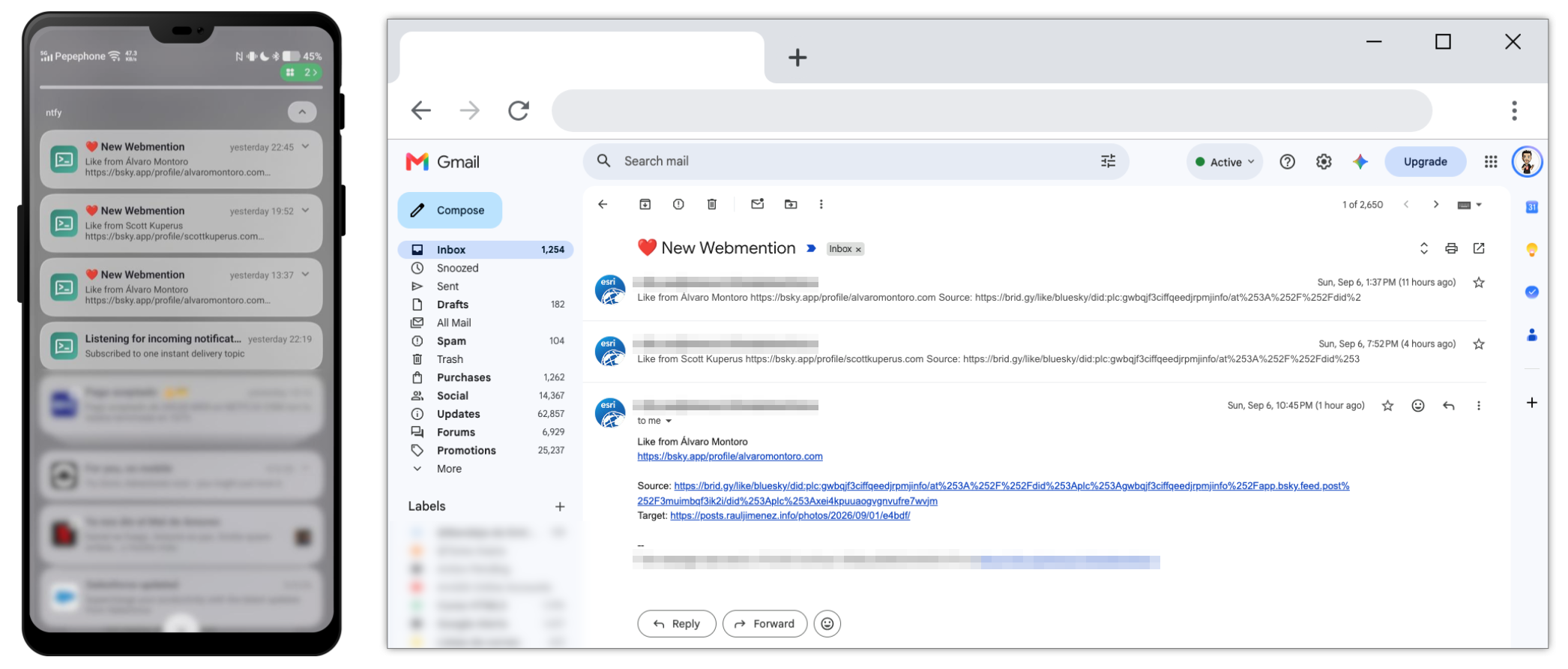
Task: Open the Active status dropdown
Action: pyautogui.click(x=1225, y=162)
